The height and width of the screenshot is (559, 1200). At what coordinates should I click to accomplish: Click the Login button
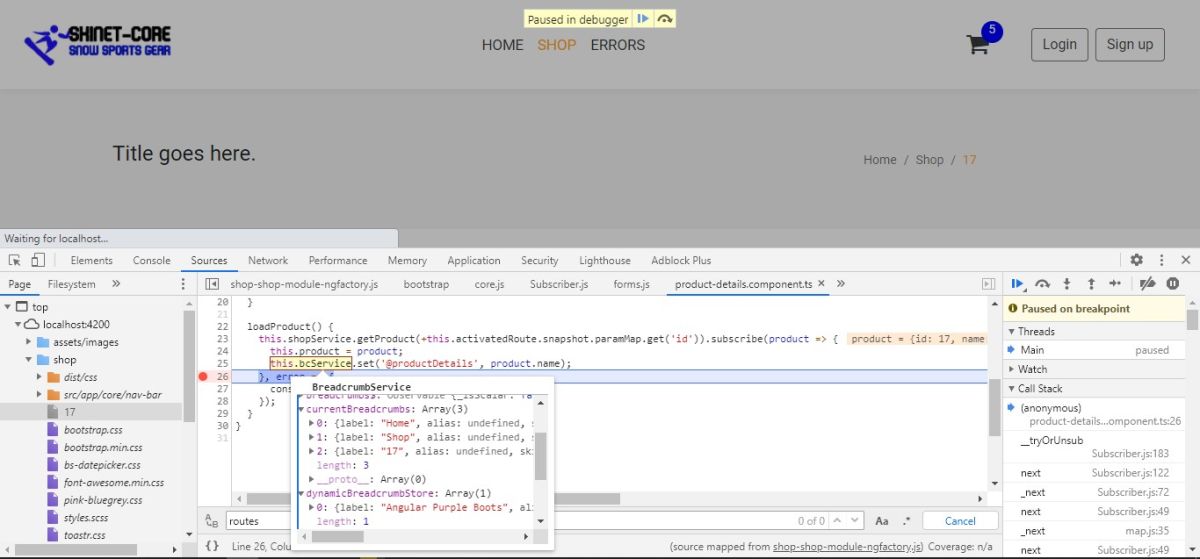[x=1059, y=44]
